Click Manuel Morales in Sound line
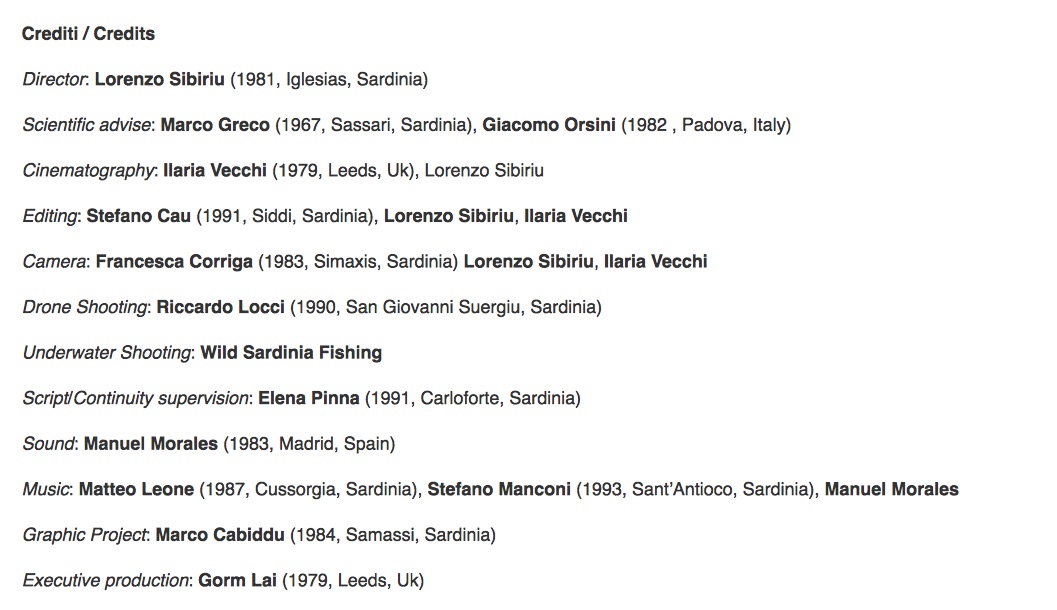Viewport: 1057px width, 610px height. point(150,444)
